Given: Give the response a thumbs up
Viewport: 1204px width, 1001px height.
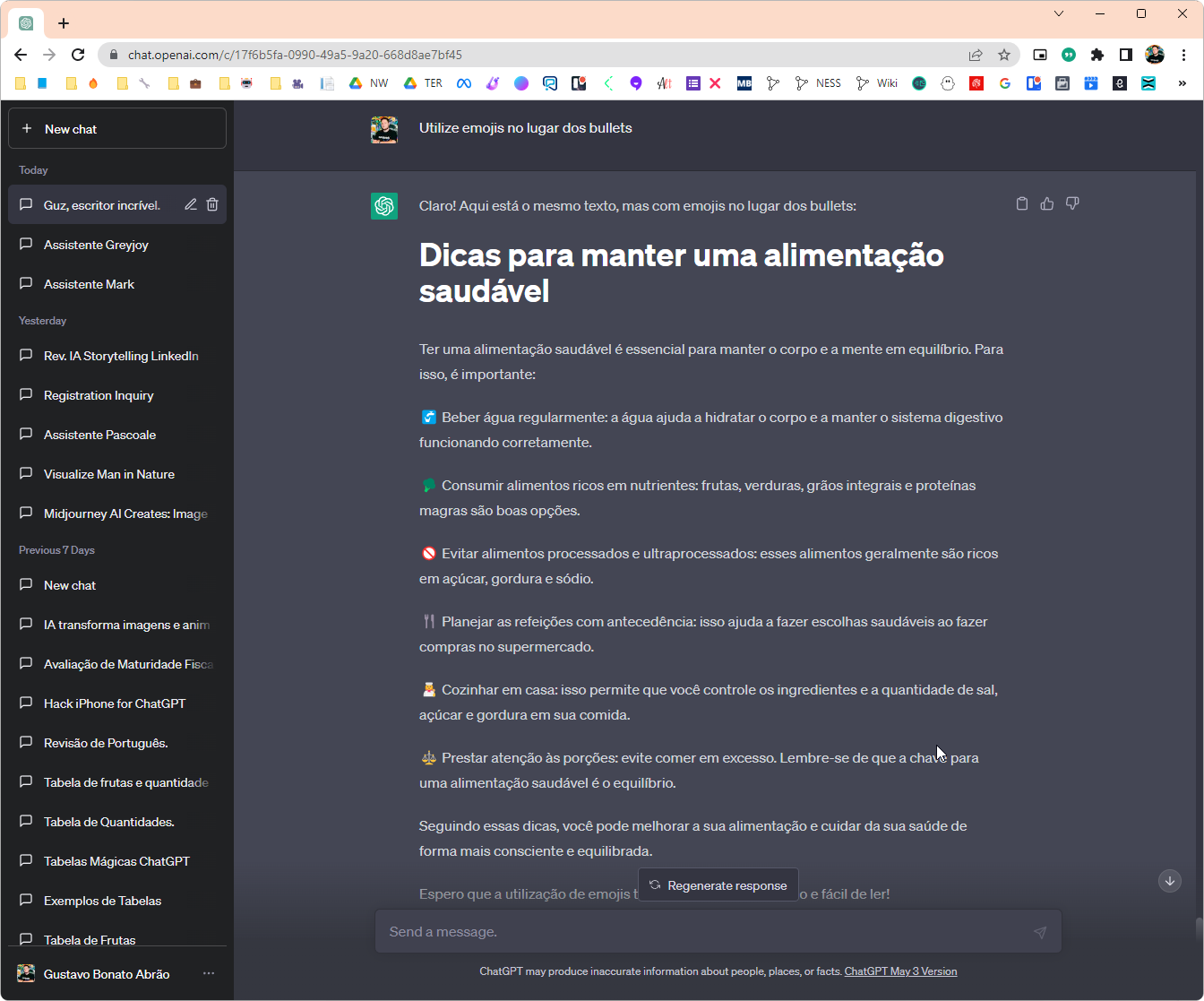Looking at the screenshot, I should pyautogui.click(x=1047, y=203).
